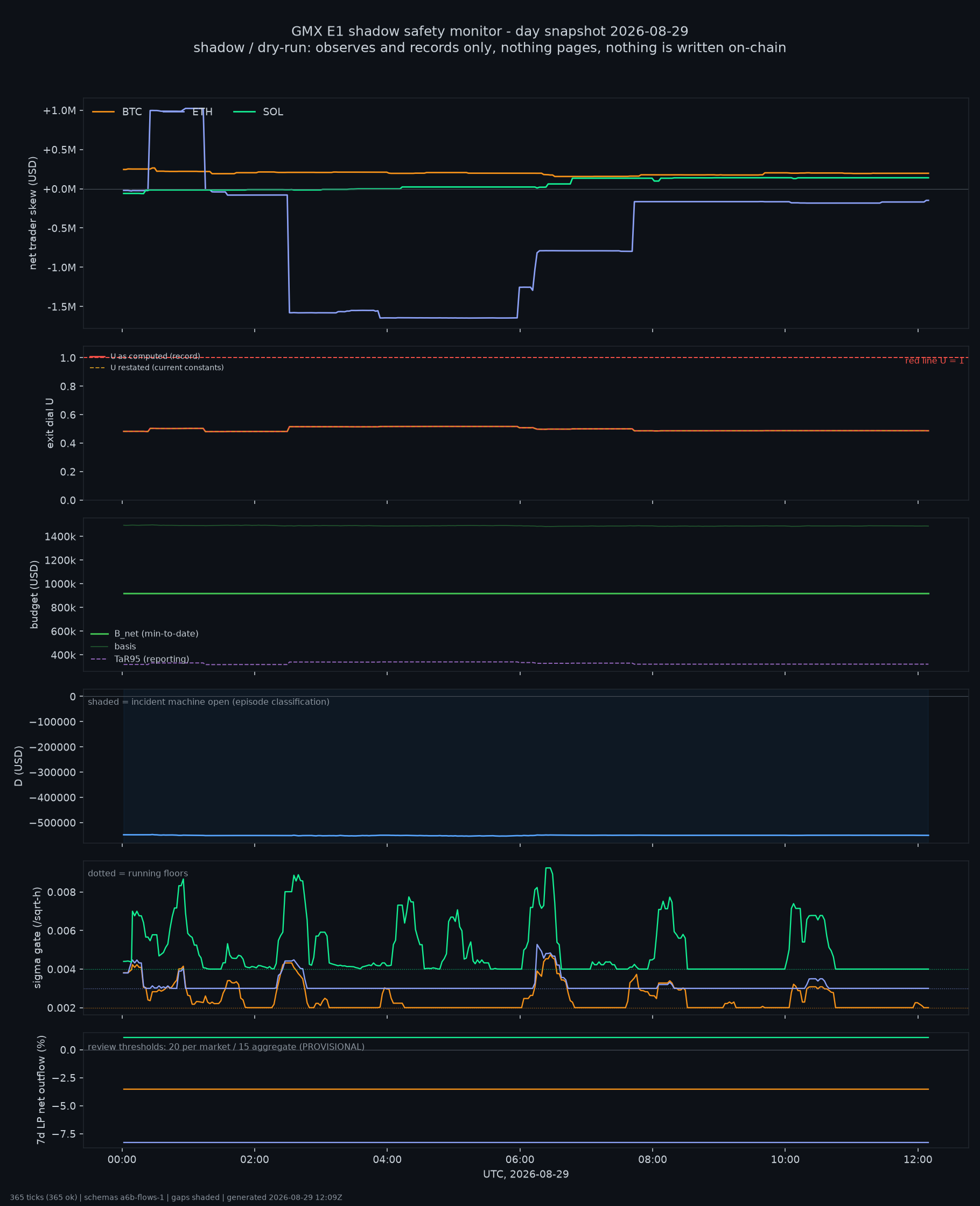Click the 'shadow / dry-run' subtitle line
The width and height of the screenshot is (980, 1206).
(x=490, y=48)
